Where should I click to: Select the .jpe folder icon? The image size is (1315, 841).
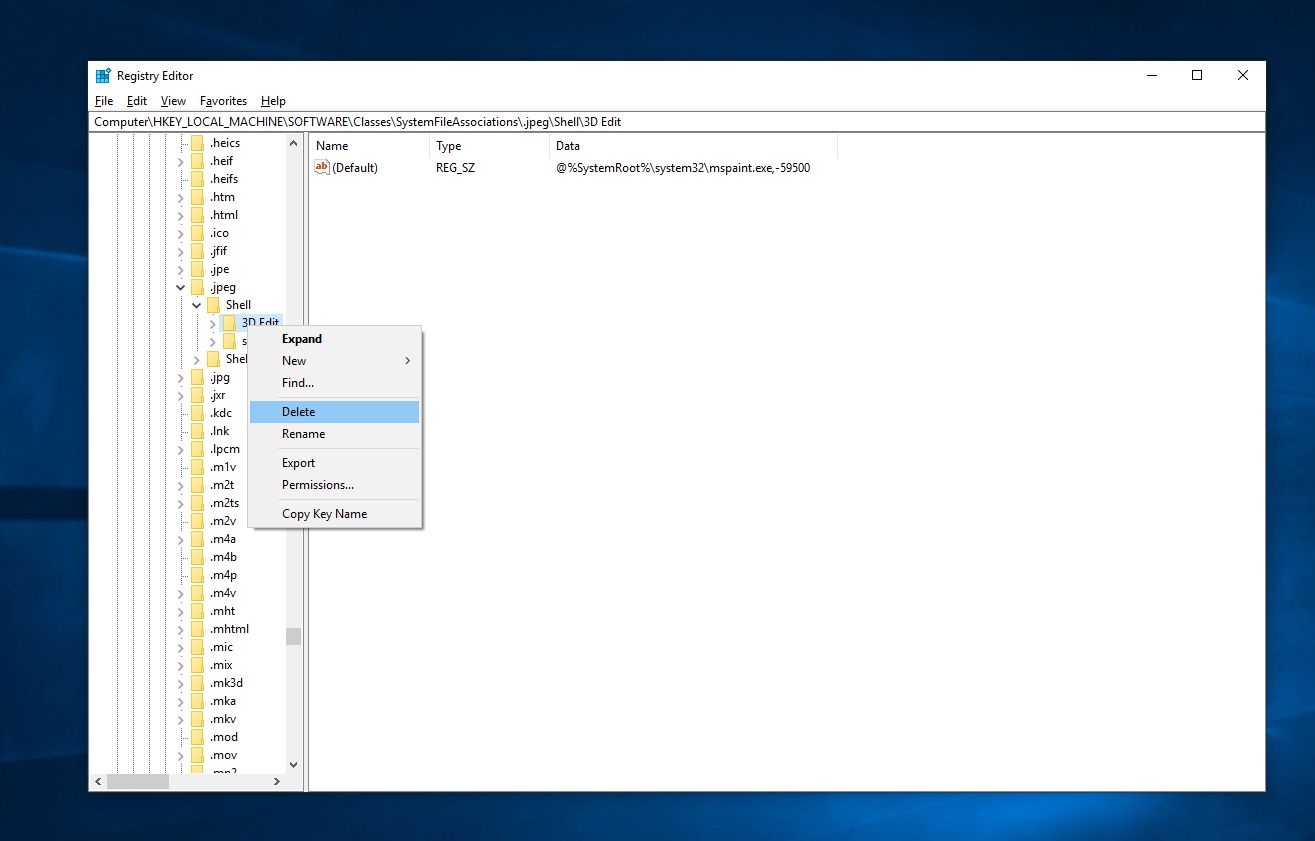197,269
